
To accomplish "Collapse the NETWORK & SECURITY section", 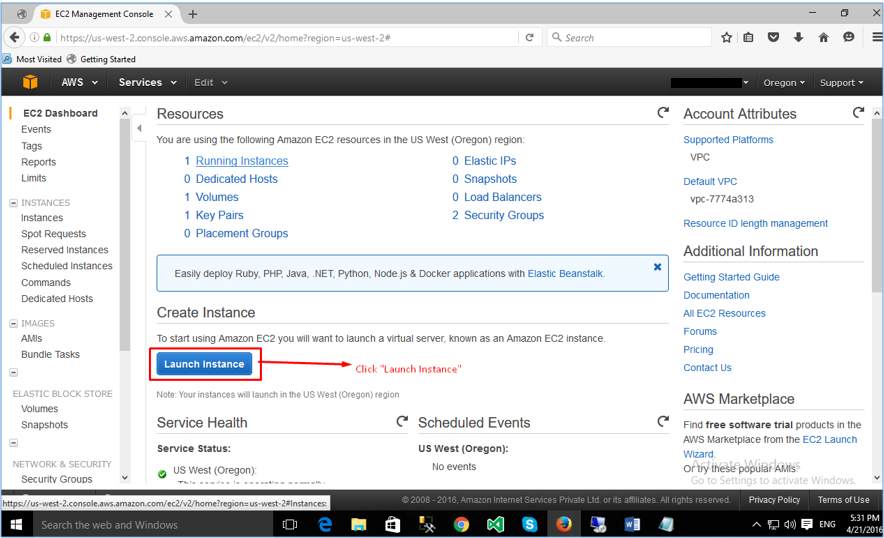I will tap(14, 443).
